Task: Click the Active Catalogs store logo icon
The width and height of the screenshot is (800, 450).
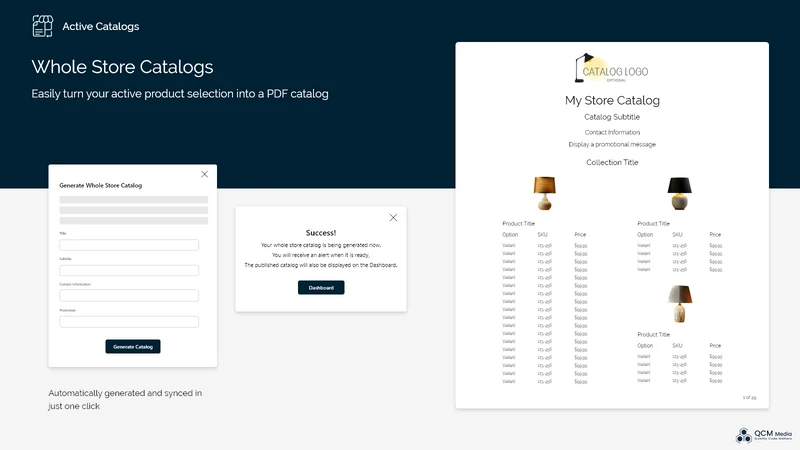Action: 42,26
